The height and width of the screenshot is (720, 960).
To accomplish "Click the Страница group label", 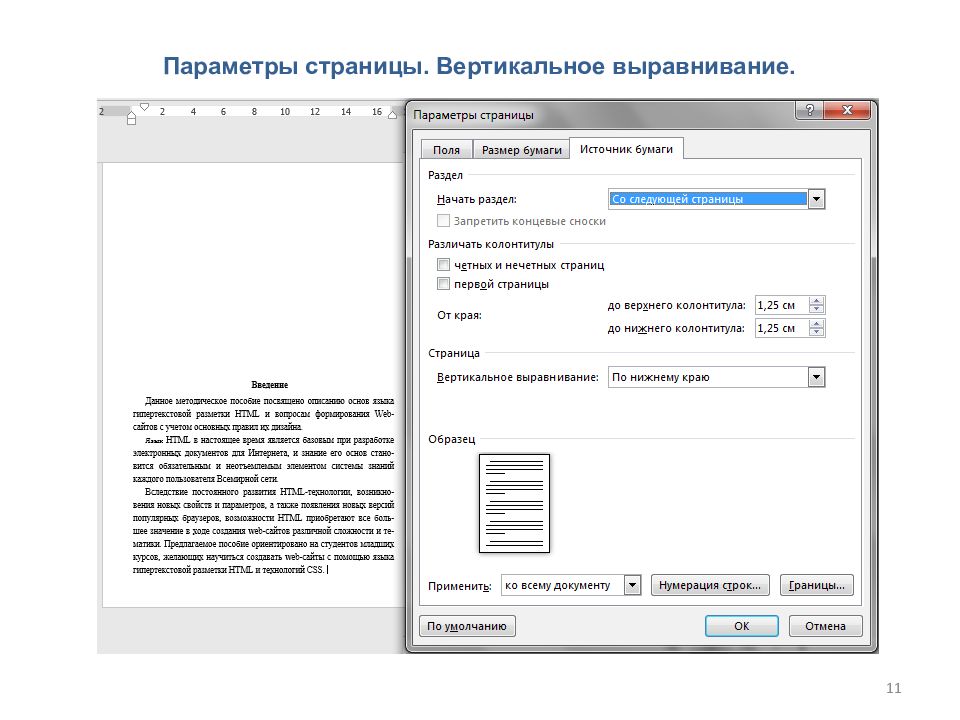I will [454, 353].
